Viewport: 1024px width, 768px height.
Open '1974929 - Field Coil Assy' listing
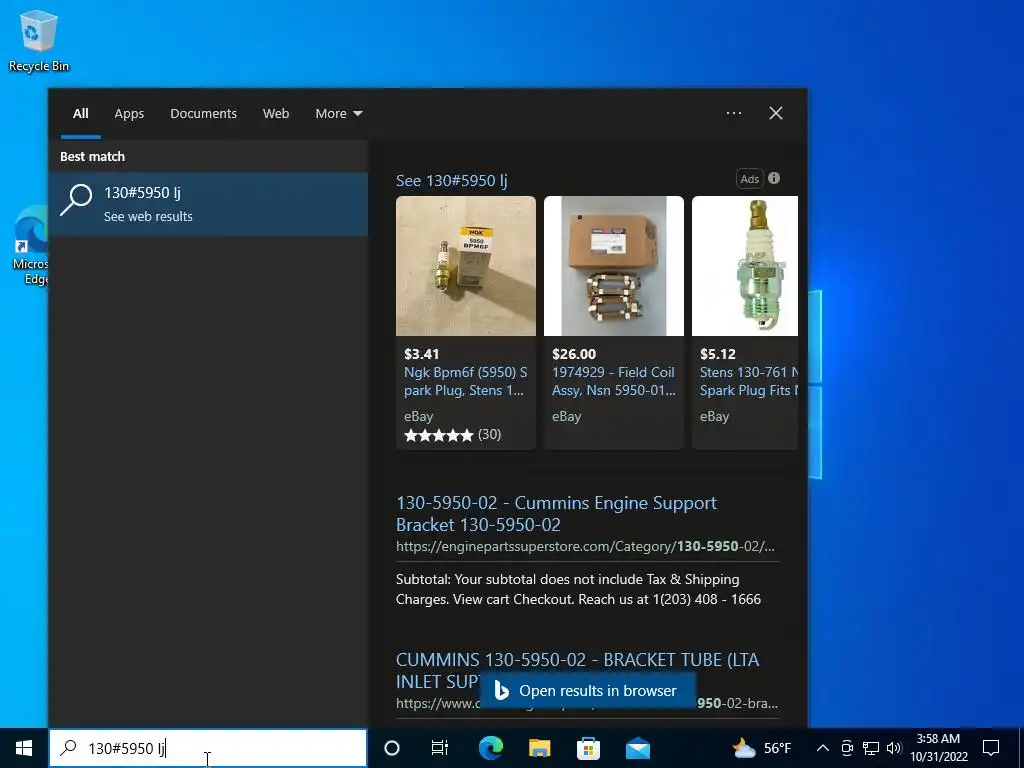coord(614,381)
